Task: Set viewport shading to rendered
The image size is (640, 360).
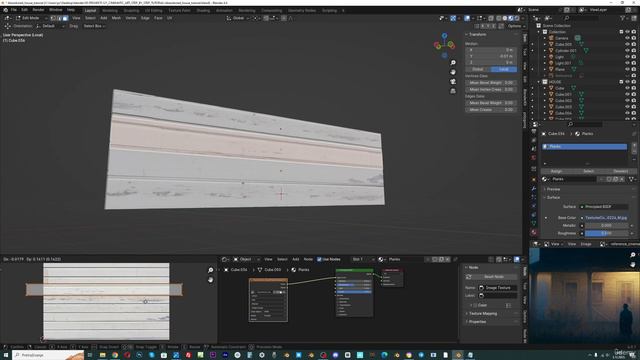Action: click(x=517, y=18)
